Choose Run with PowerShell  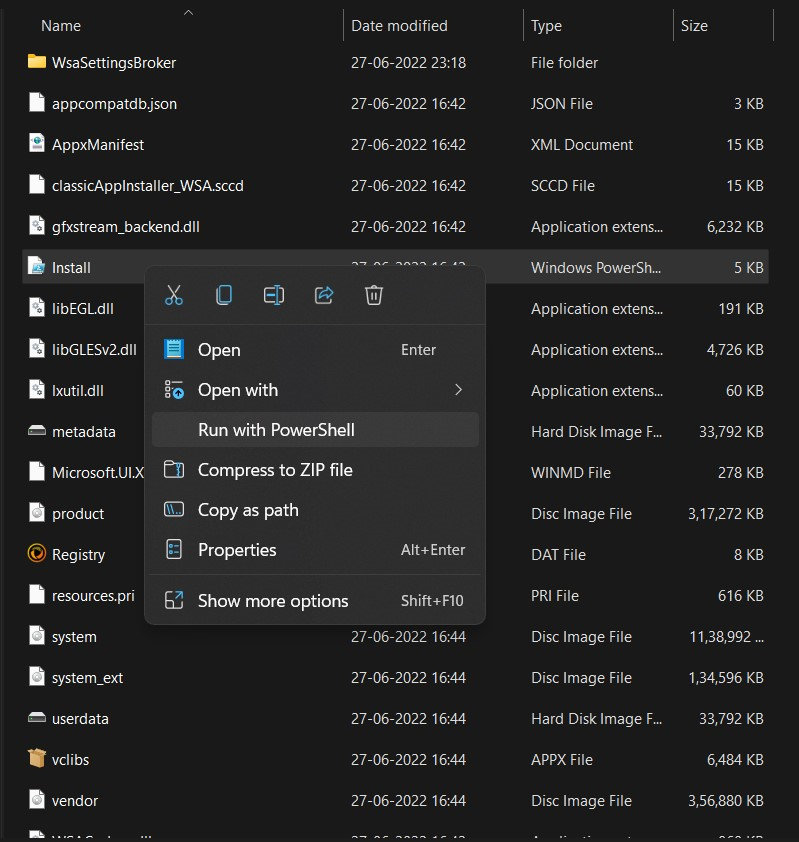pyautogui.click(x=315, y=430)
